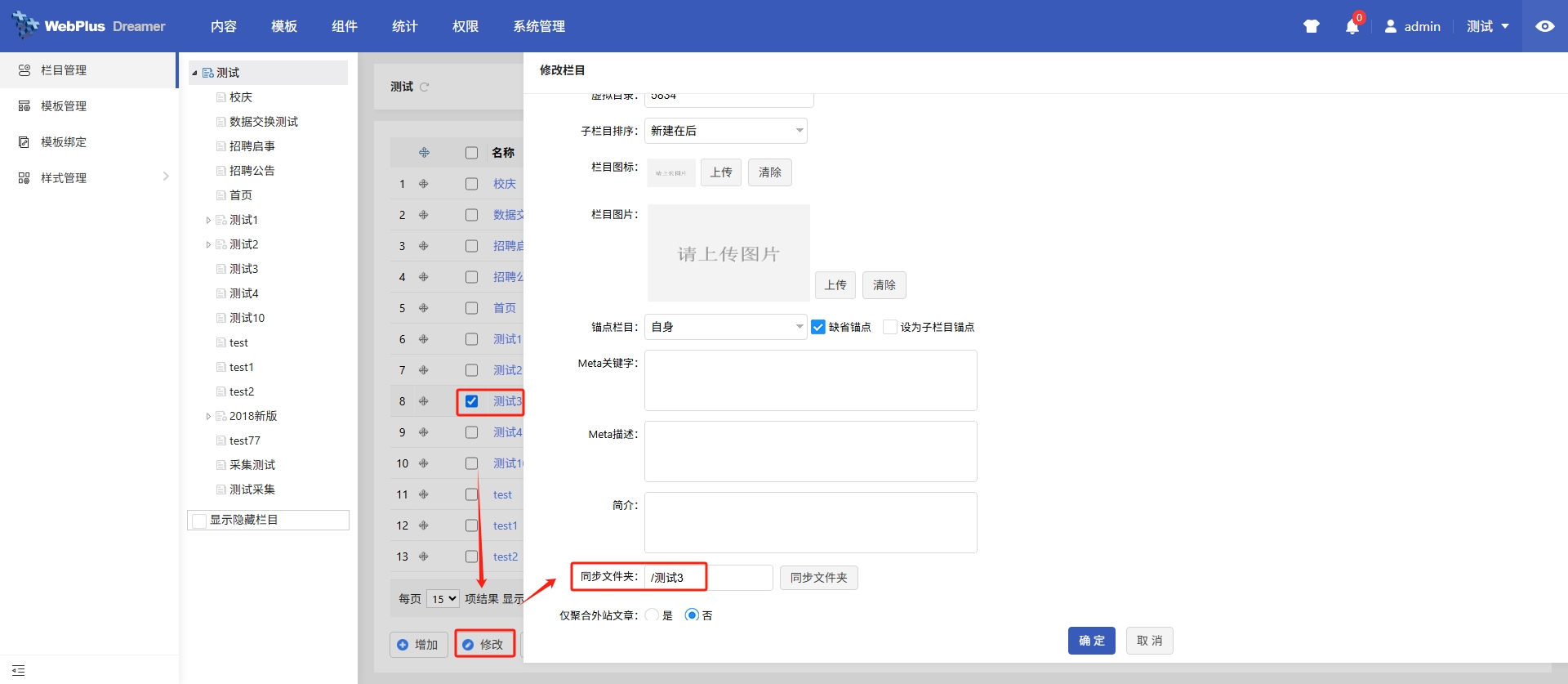
Task: Open the 子栏目排序 dropdown
Action: point(725,131)
